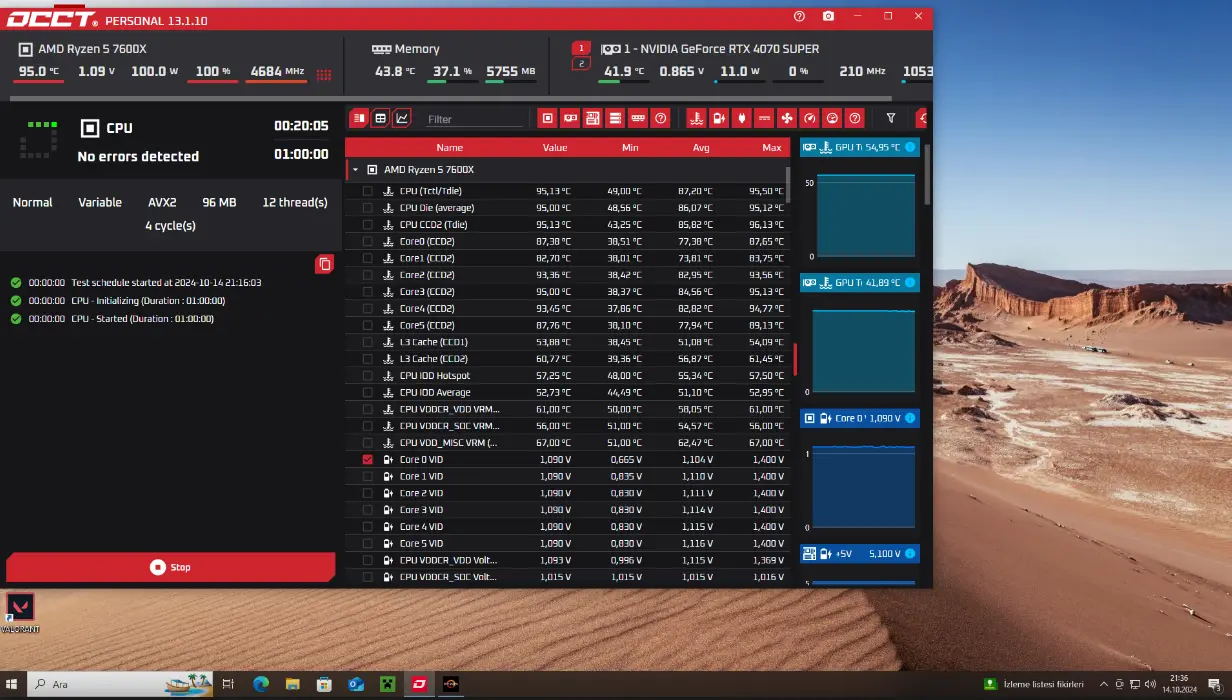Click info icon on Core 0 1,090 V graph

910,418
